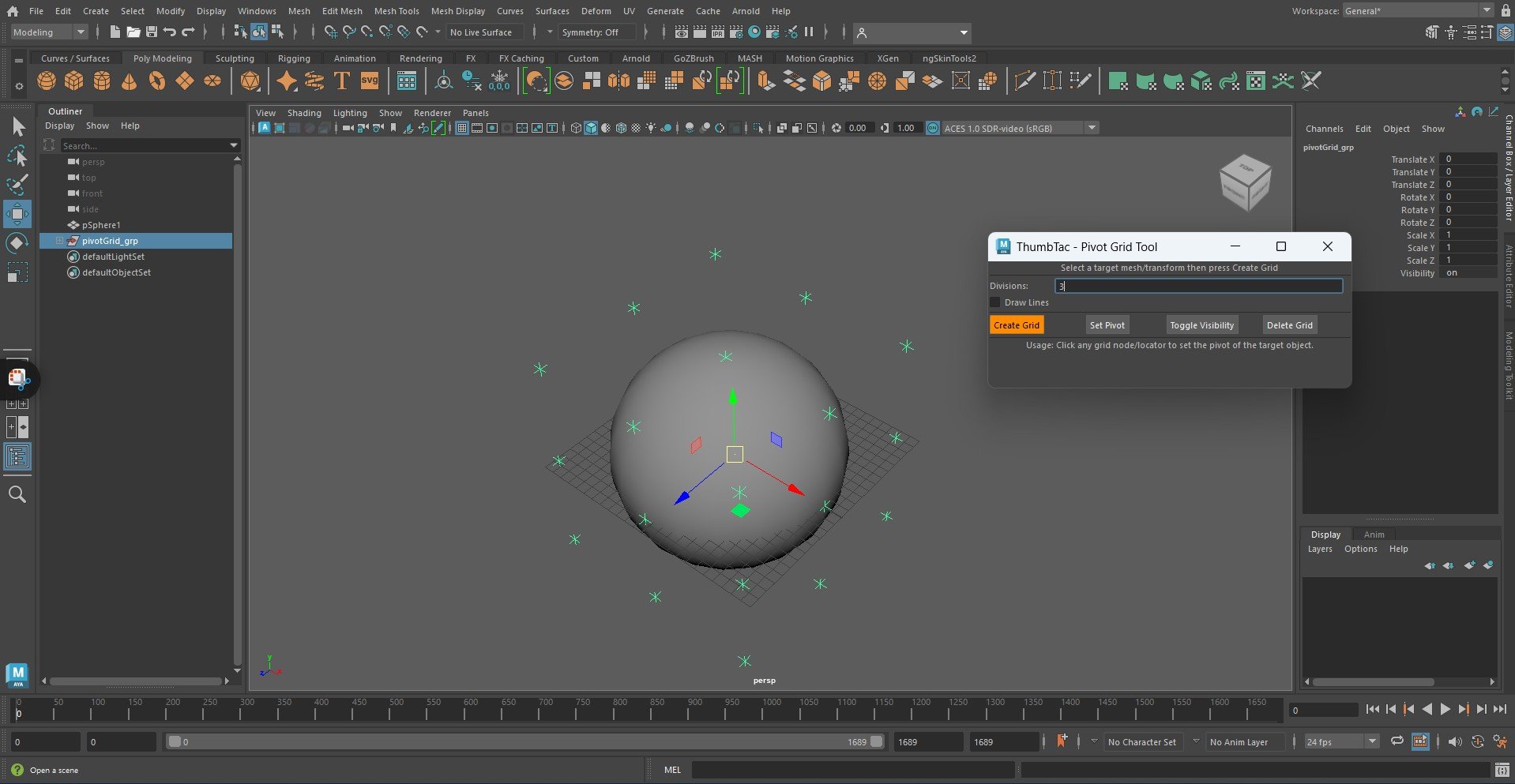Select the Paint Selection tool
This screenshot has height=784, width=1515.
(17, 185)
